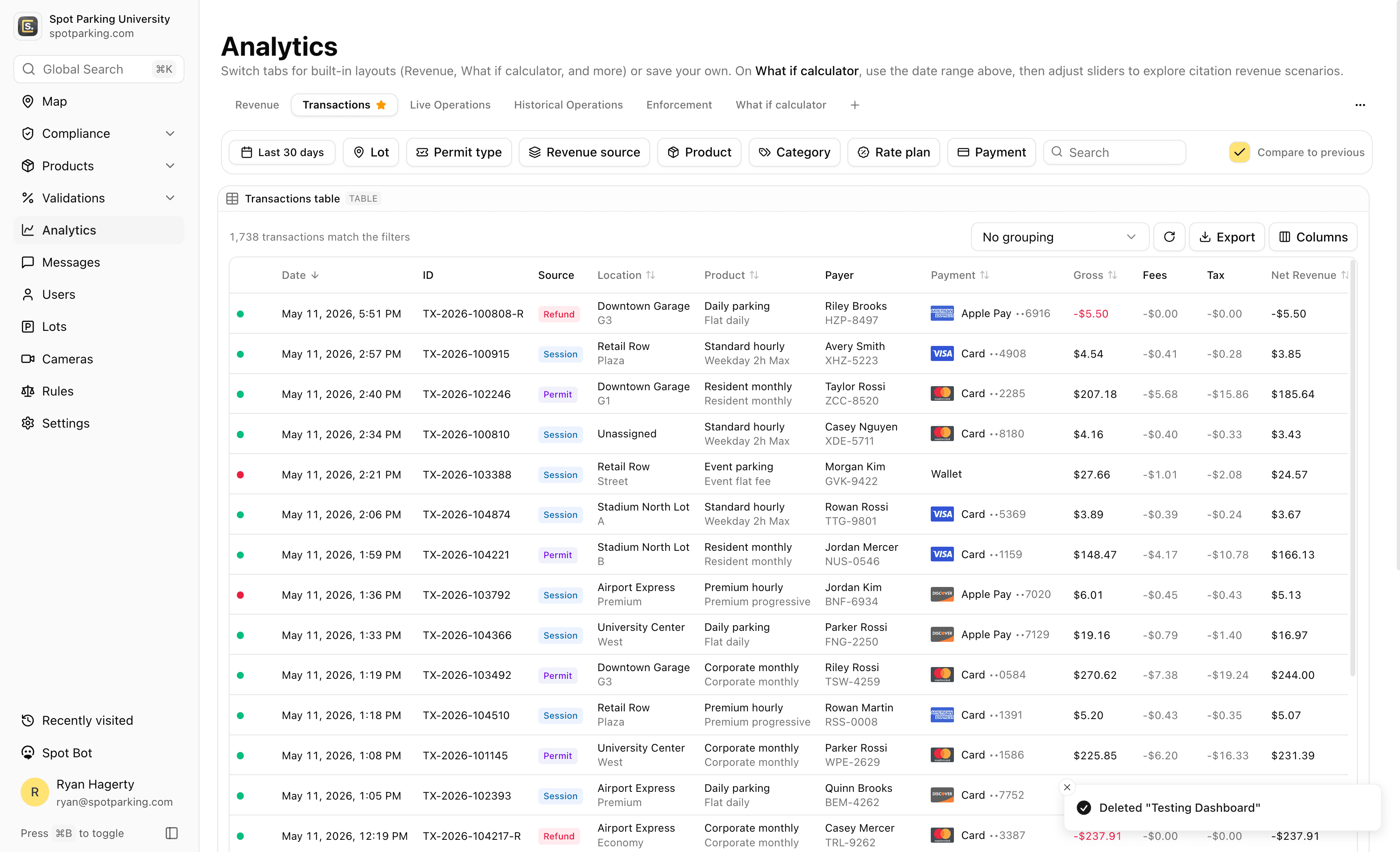The image size is (1400, 852).
Task: Open the Permit type filter
Action: [x=459, y=152]
